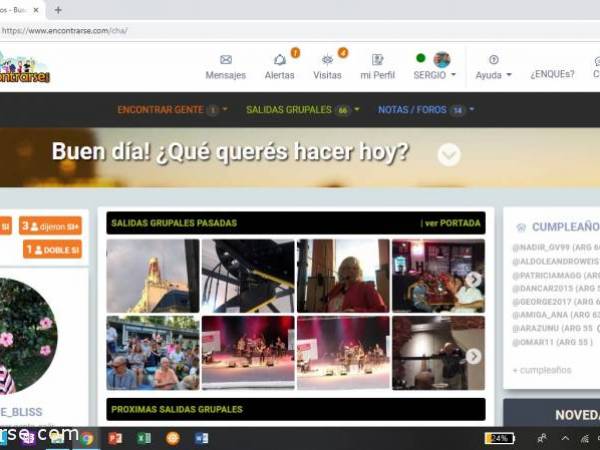The image size is (600, 450).
Task: Click the green online status dot
Action: click(x=421, y=58)
